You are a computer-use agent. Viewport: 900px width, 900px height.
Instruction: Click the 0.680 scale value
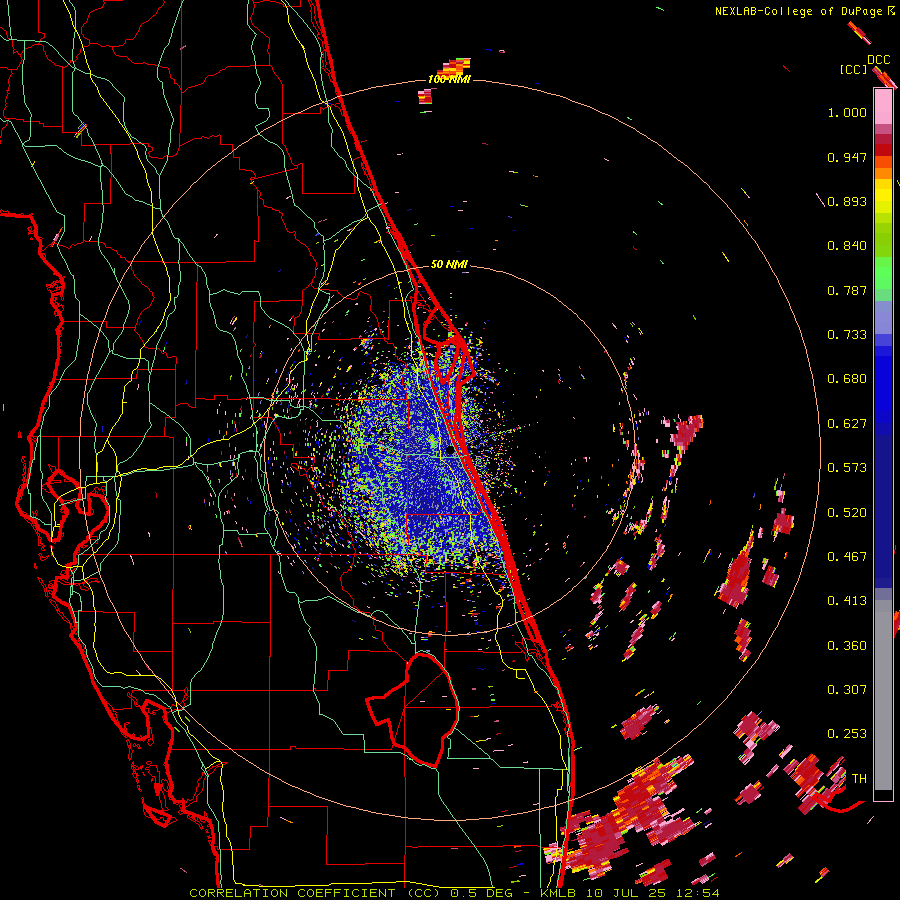click(x=847, y=379)
